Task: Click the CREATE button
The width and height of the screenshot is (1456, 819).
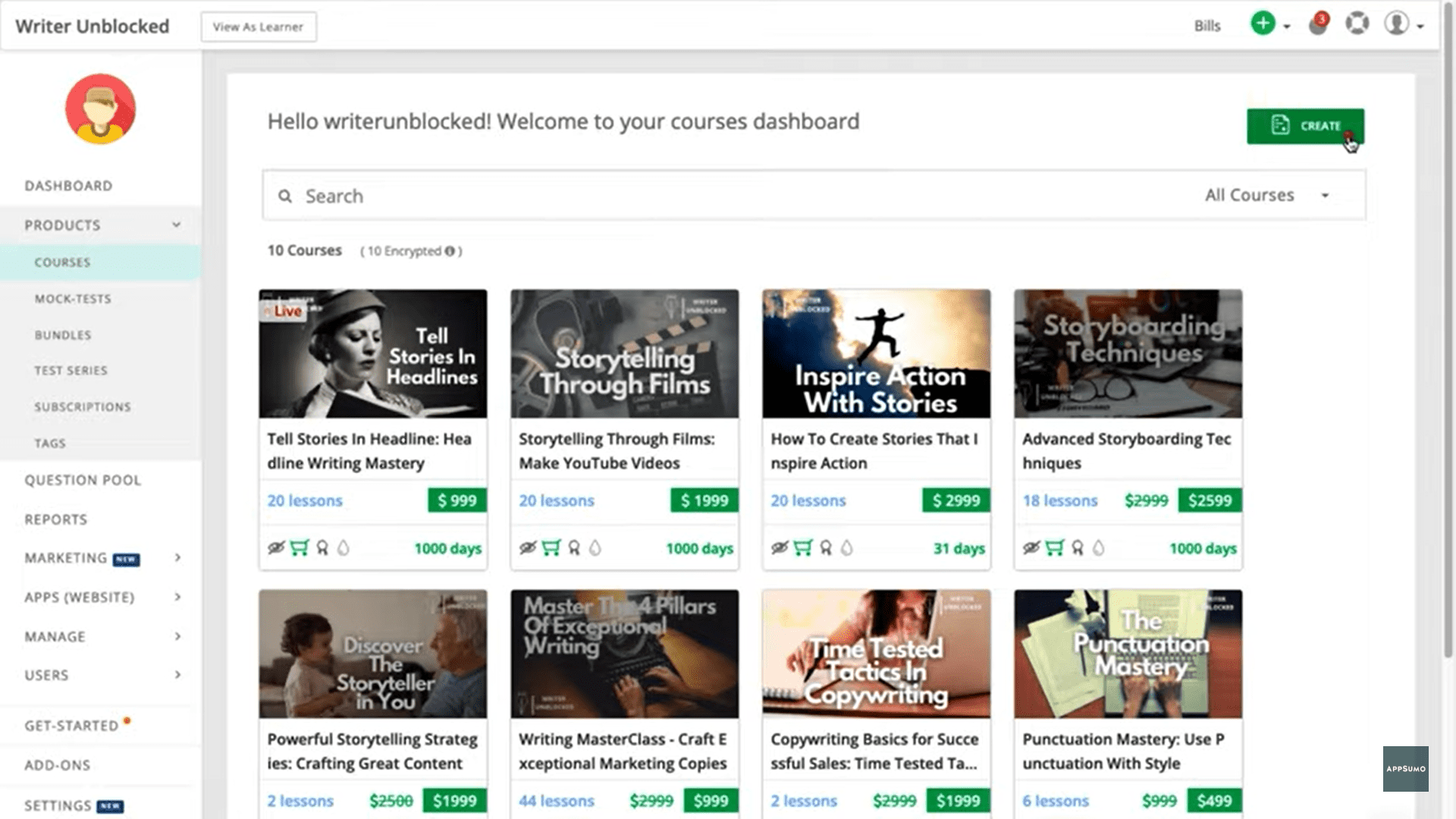Action: [x=1305, y=126]
